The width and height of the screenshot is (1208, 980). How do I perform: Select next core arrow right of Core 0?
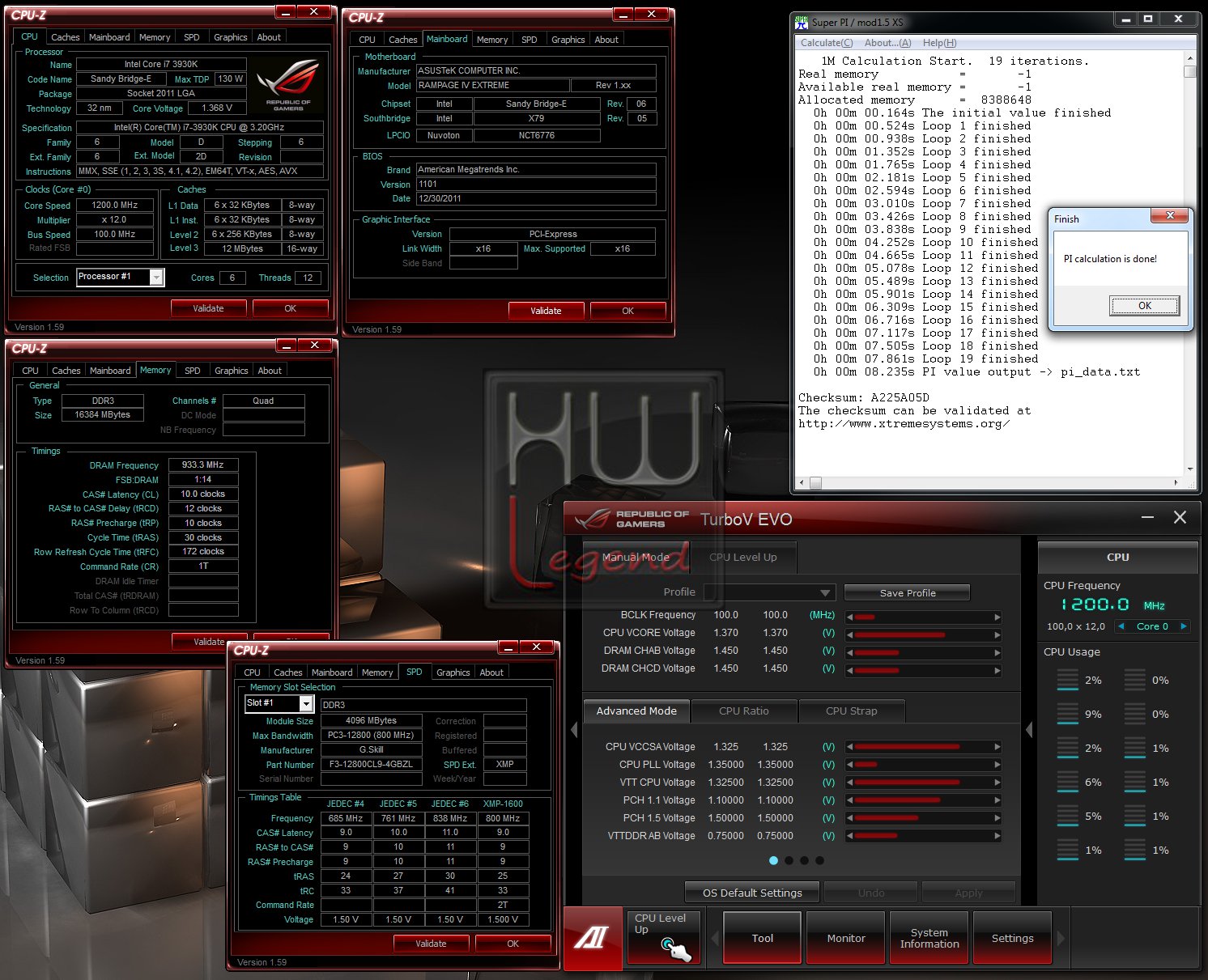(x=1184, y=626)
